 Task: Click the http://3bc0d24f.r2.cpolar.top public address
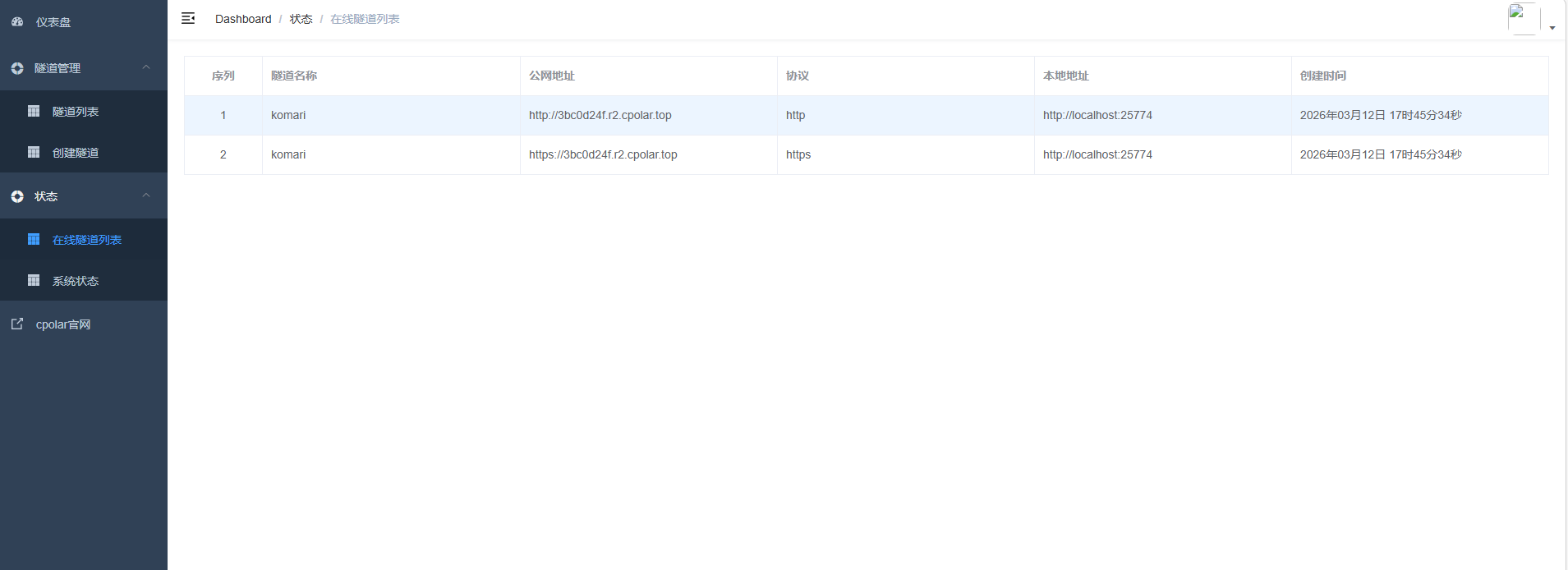click(600, 115)
